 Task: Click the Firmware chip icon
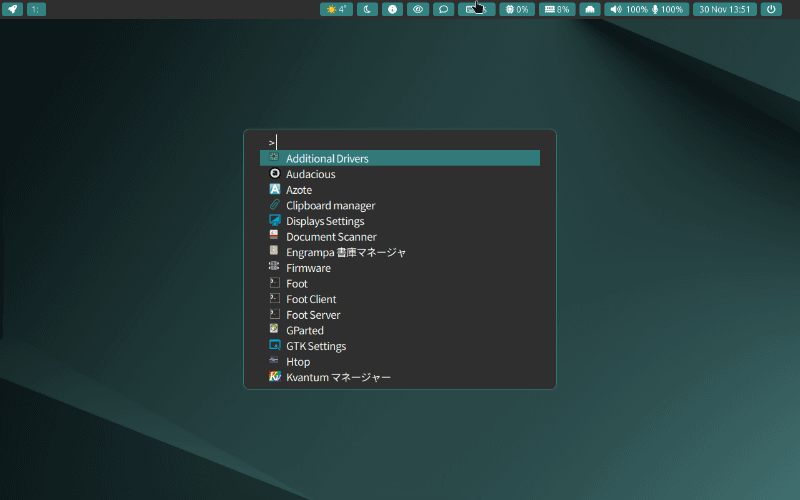pyautogui.click(x=274, y=266)
